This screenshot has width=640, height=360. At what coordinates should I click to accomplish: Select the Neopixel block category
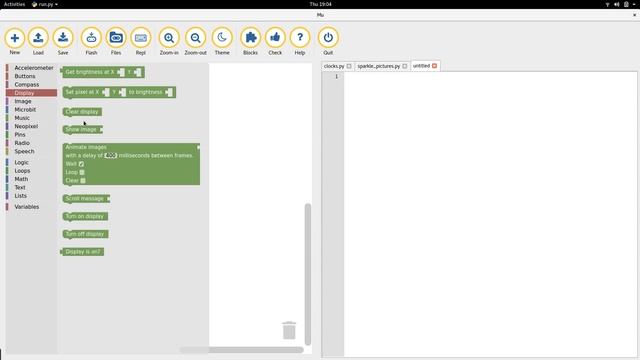tap(26, 126)
